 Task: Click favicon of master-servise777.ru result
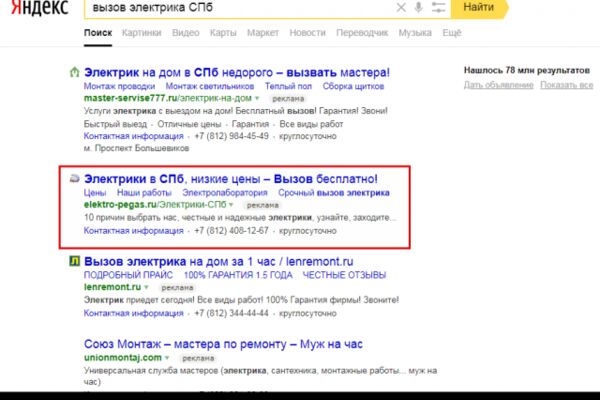(74, 72)
